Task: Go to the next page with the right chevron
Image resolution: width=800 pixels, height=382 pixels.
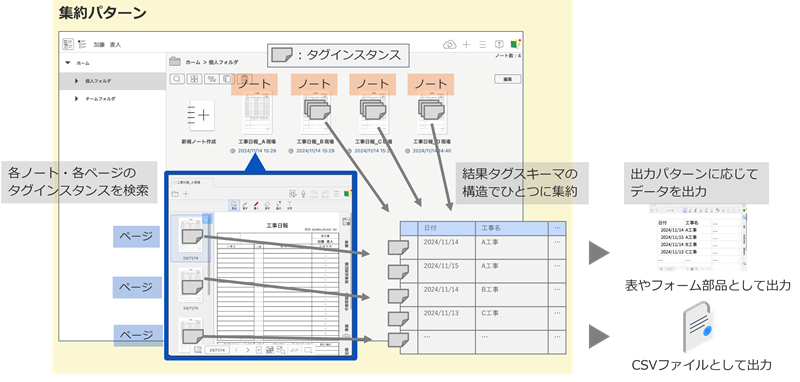Action: [x=248, y=350]
